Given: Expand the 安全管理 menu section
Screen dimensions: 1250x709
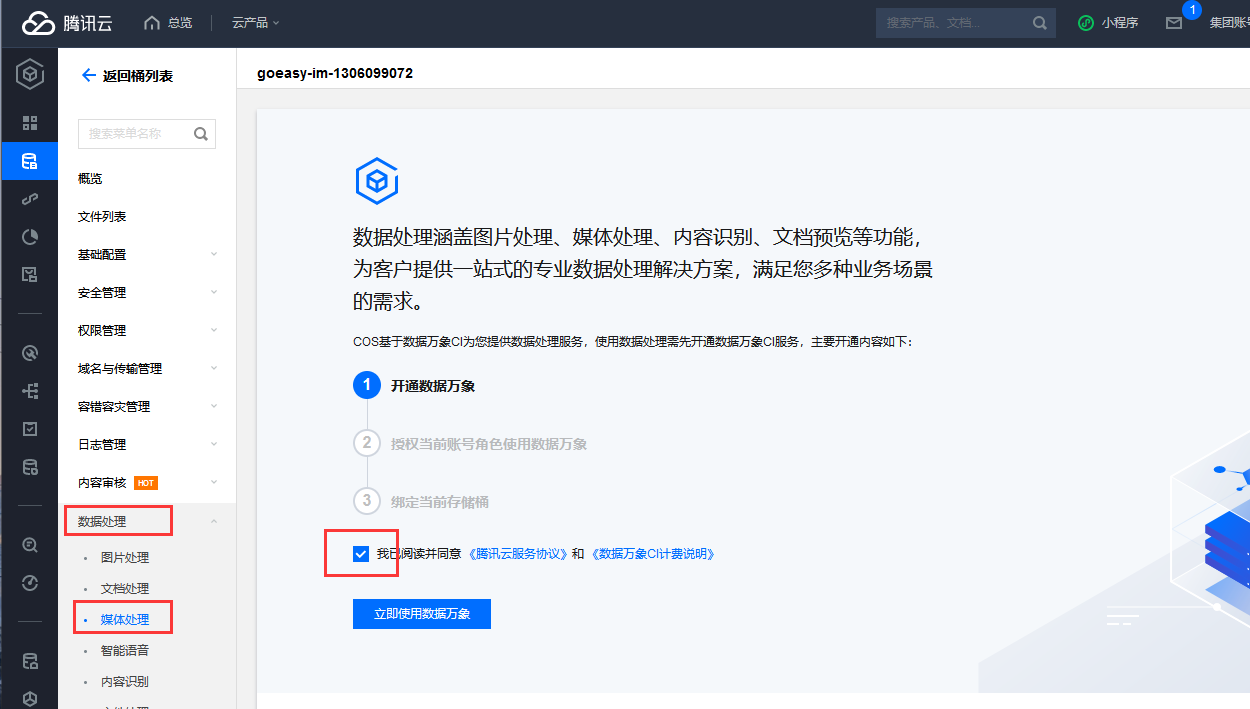Looking at the screenshot, I should point(147,293).
